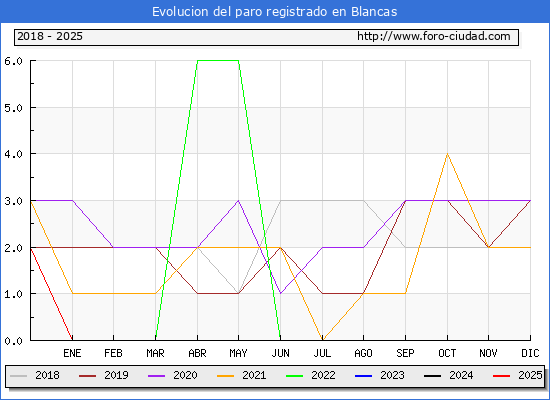Select the '2018' legend label
Screen dimensions: 550x400
point(47,375)
